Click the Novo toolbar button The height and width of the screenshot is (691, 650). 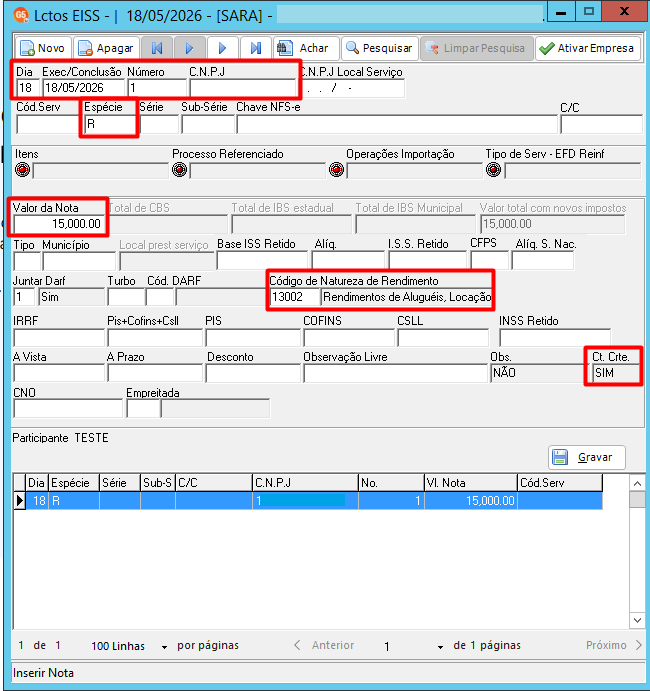[x=43, y=48]
